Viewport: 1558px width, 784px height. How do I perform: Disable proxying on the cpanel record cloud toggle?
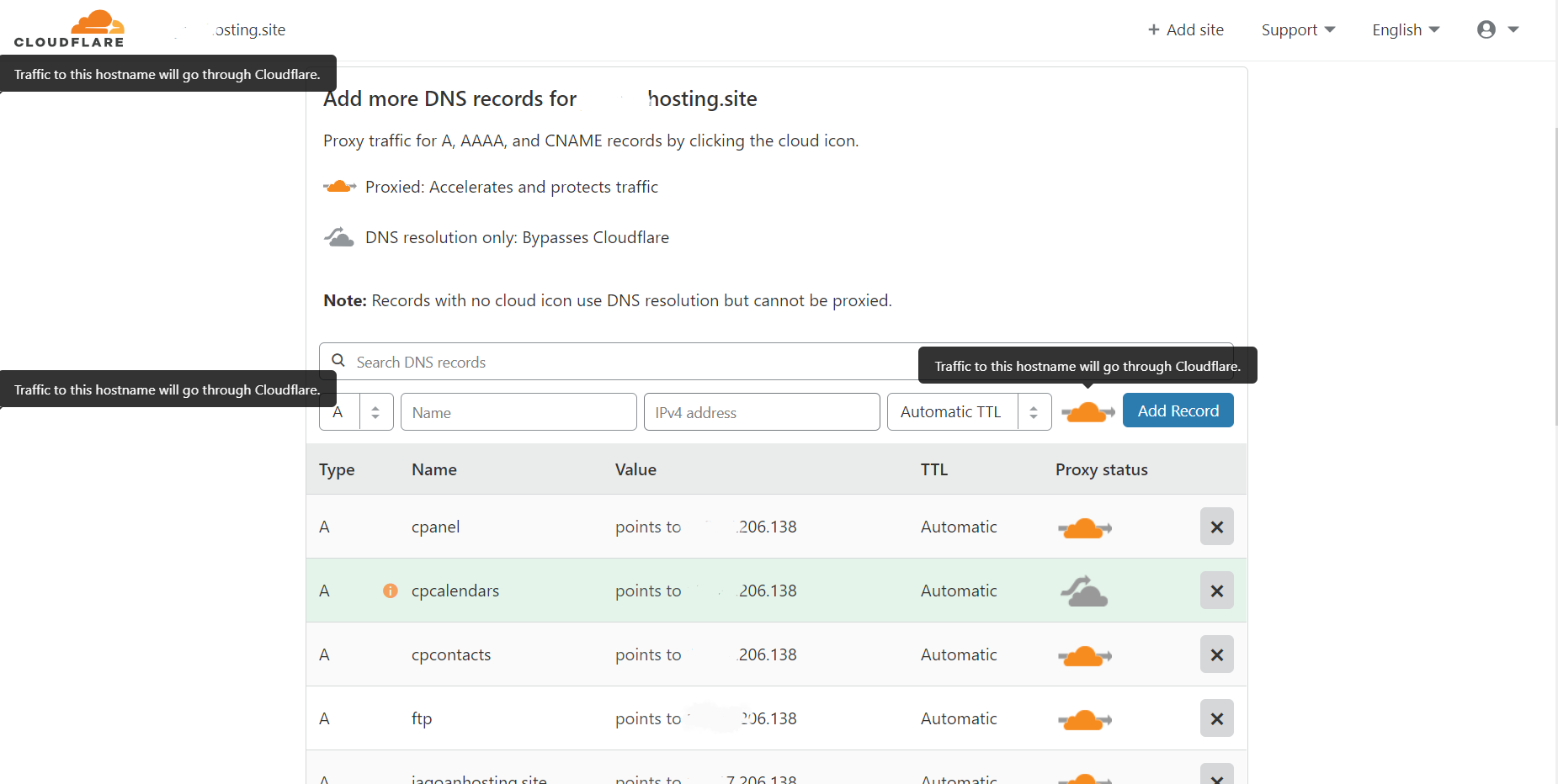[1085, 527]
